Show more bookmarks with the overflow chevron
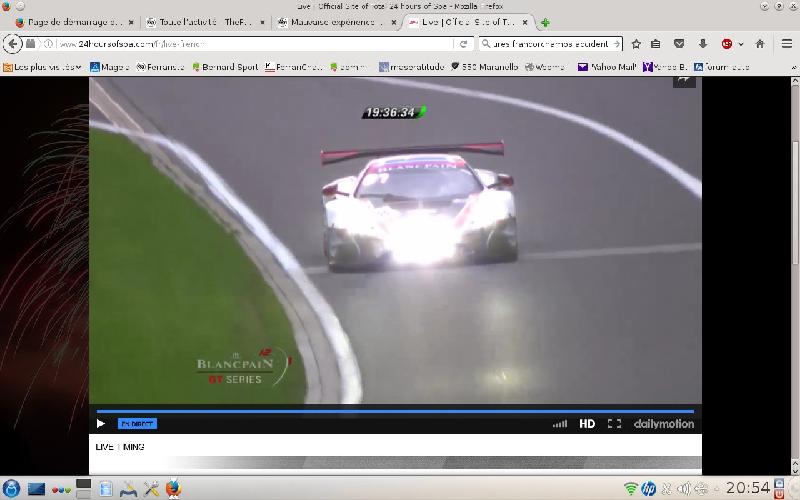This screenshot has height=500, width=800. (x=793, y=67)
